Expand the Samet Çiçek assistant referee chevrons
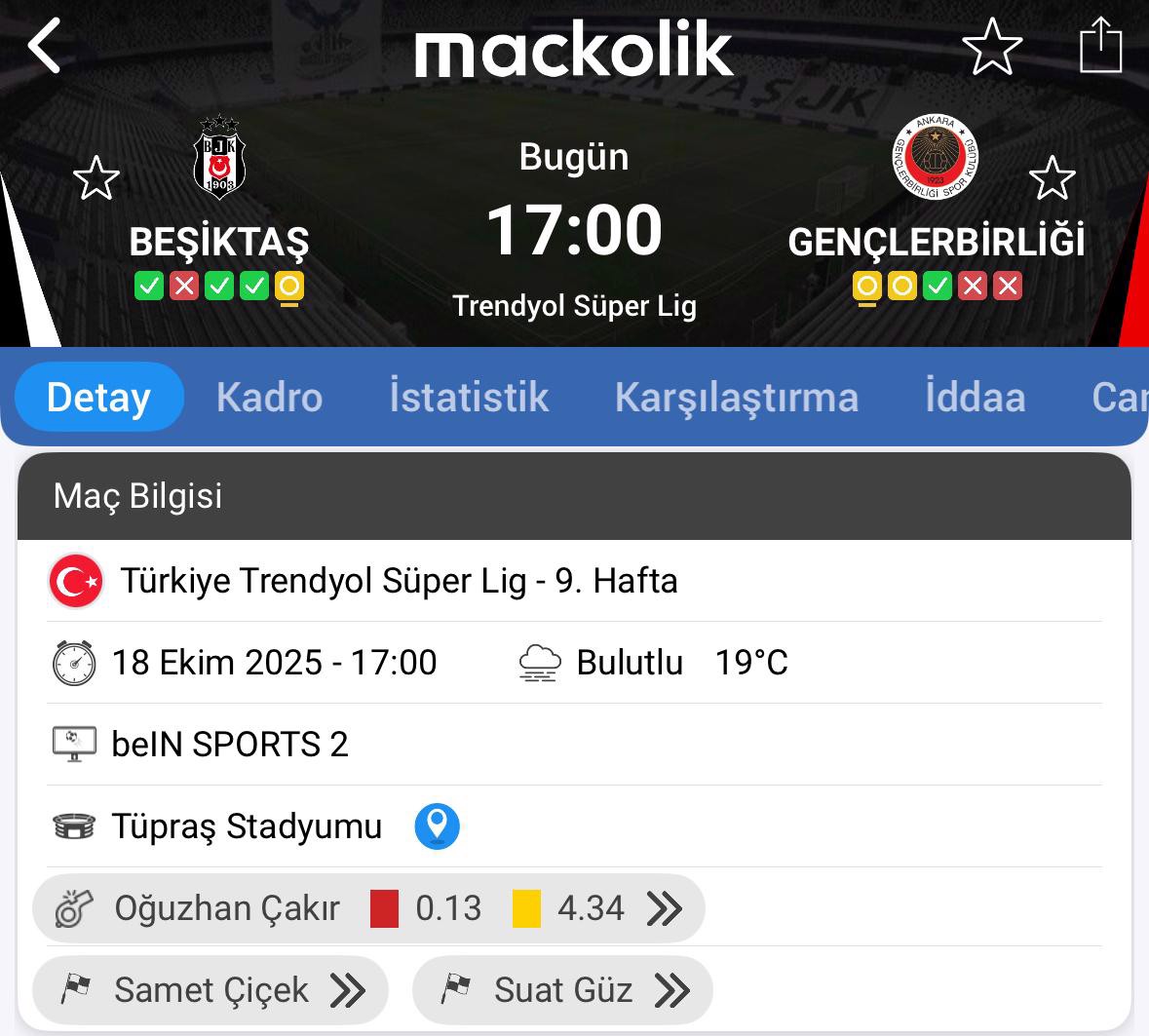This screenshot has height=1036, width=1149. click(x=348, y=990)
